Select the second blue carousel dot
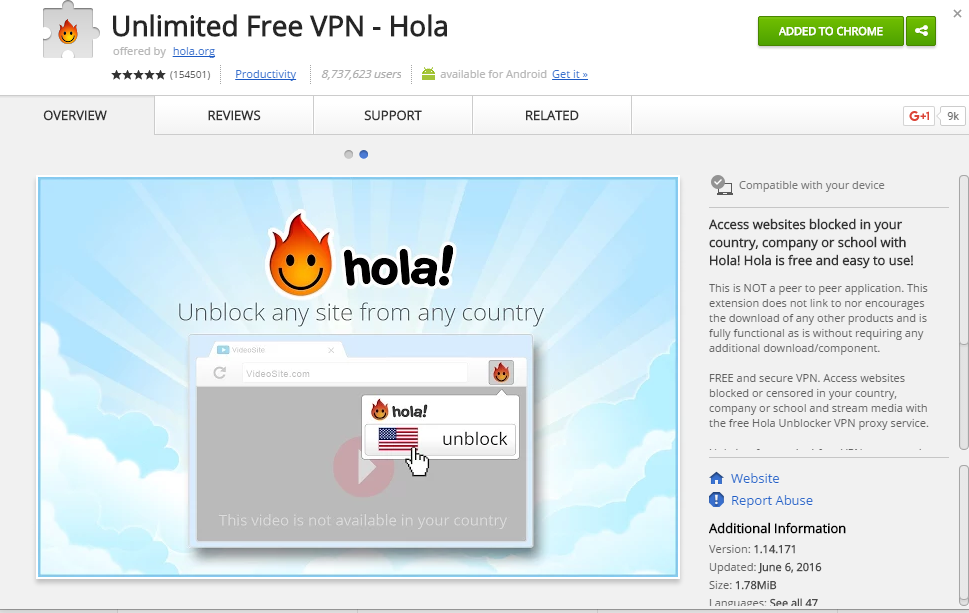Image resolution: width=969 pixels, height=613 pixels. [364, 154]
